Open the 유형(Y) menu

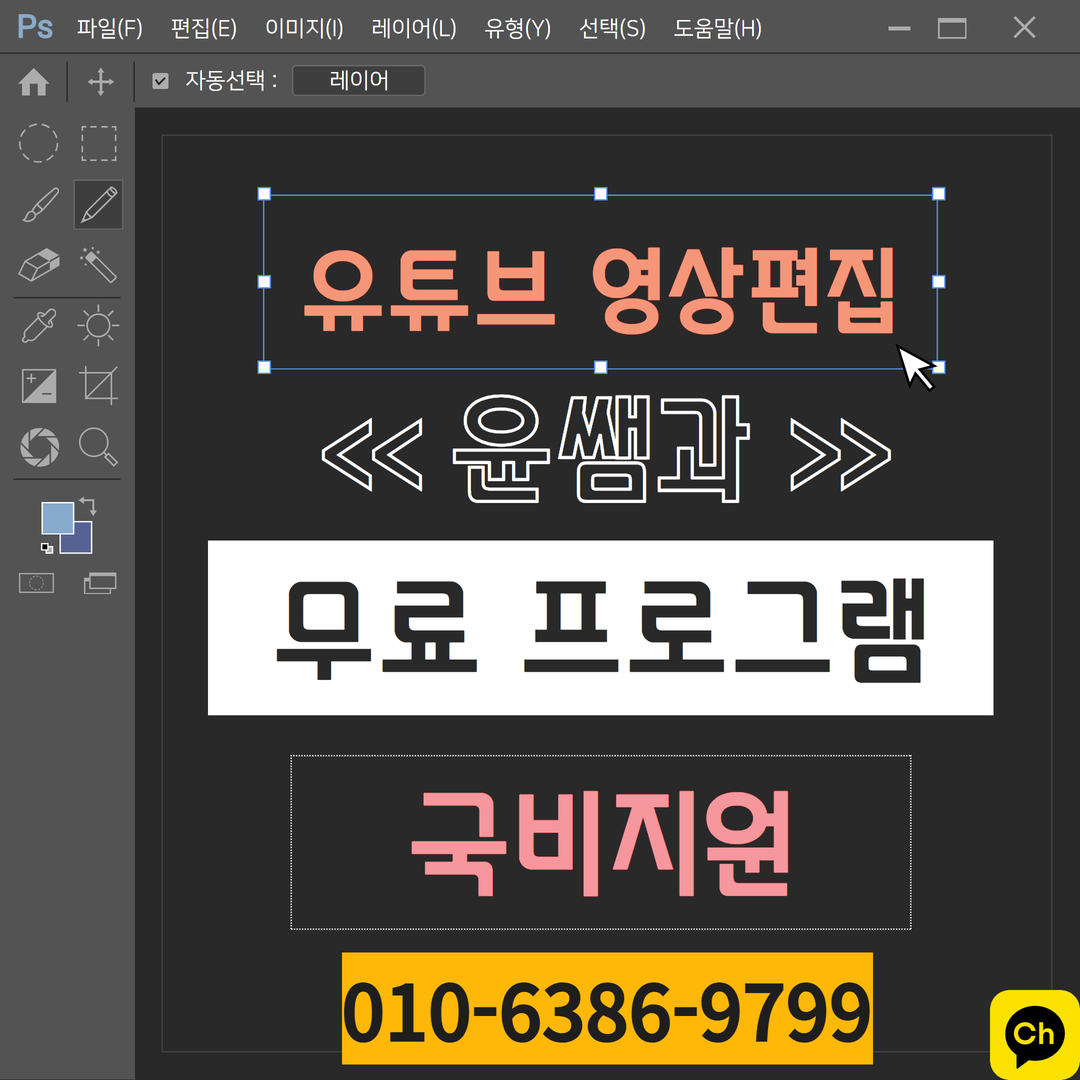518,28
